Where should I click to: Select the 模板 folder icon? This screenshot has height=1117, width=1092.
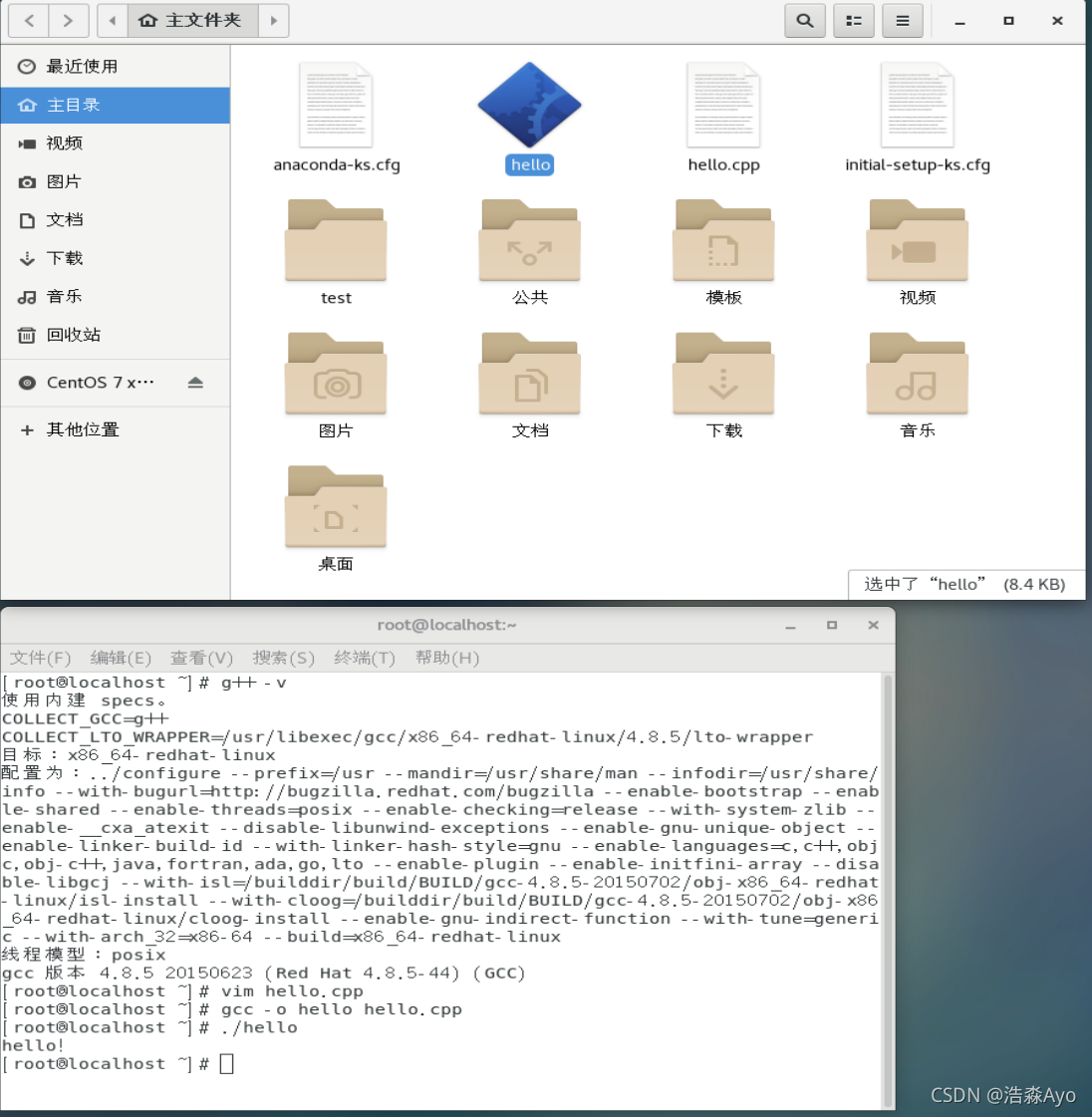point(723,240)
